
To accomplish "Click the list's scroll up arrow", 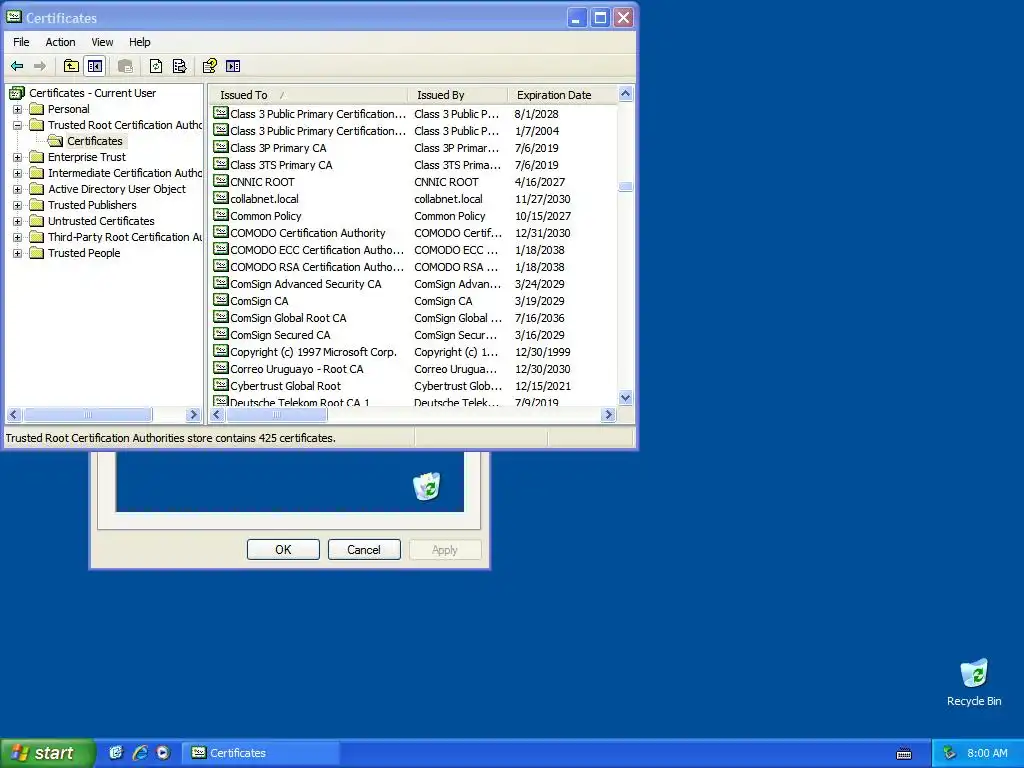I will coord(626,94).
